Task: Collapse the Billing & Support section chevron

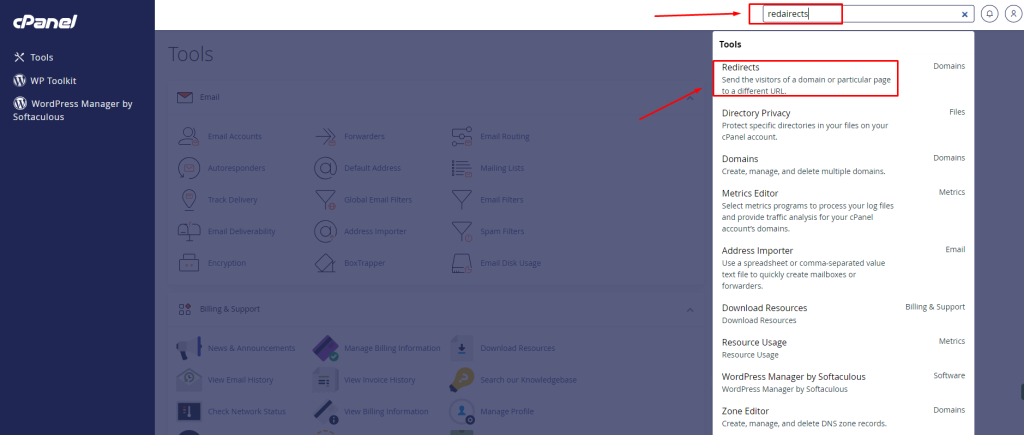Action: pyautogui.click(x=689, y=309)
